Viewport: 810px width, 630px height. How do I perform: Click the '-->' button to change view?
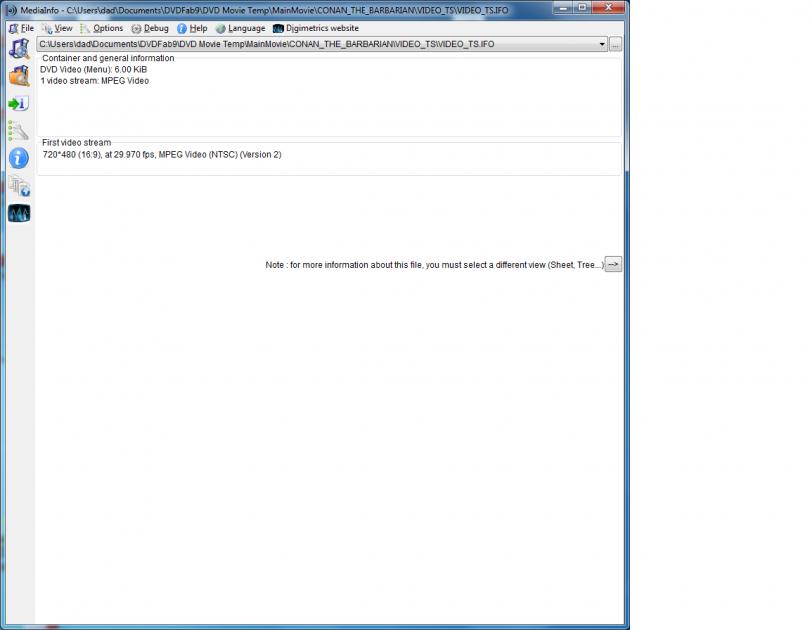click(613, 264)
